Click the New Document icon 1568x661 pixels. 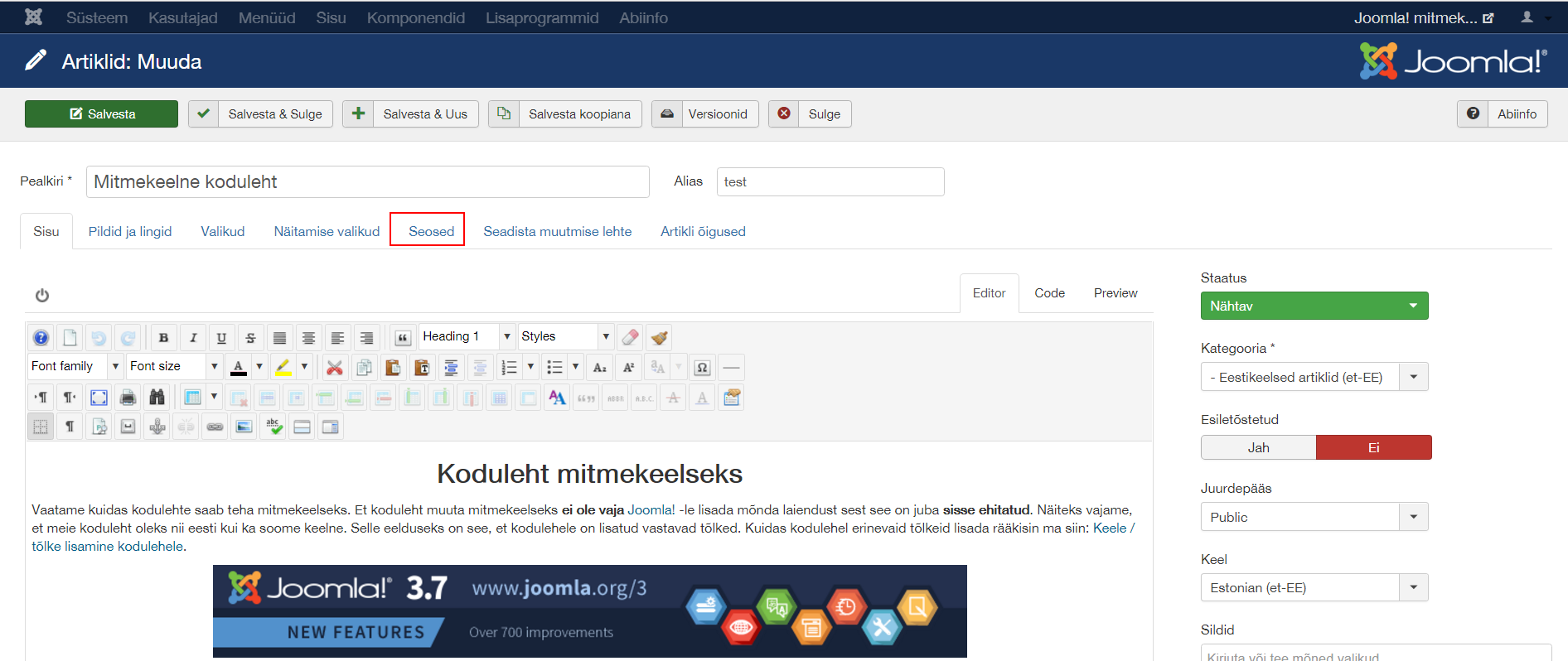click(x=70, y=338)
